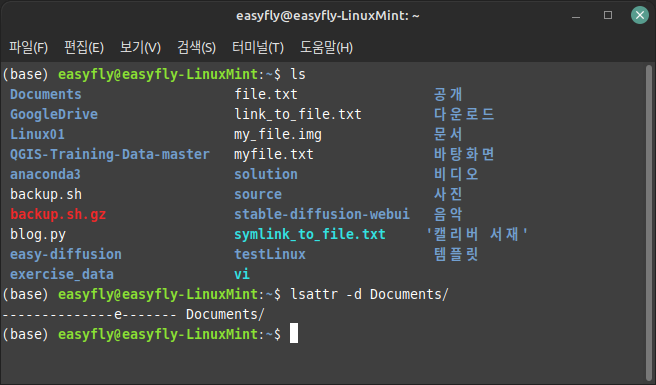The height and width of the screenshot is (385, 656).
Task: Click the lsattr attribute flags output line
Action: pos(133,314)
